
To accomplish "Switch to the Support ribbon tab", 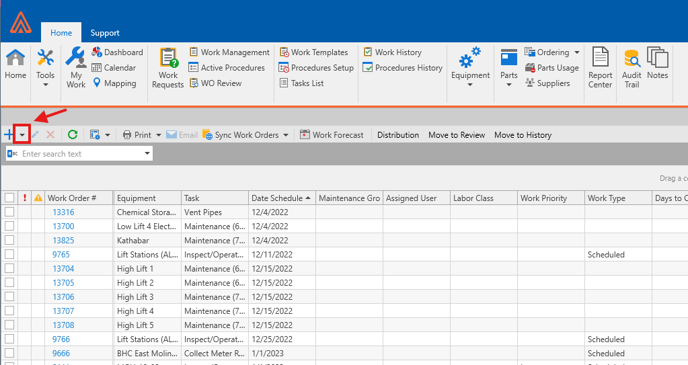I will [x=105, y=33].
